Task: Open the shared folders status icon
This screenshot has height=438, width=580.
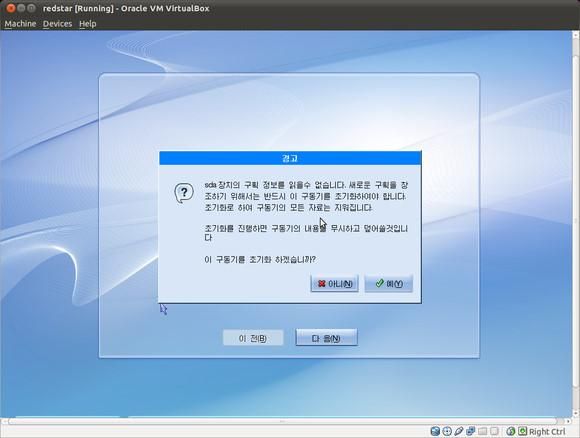Action: (x=483, y=431)
